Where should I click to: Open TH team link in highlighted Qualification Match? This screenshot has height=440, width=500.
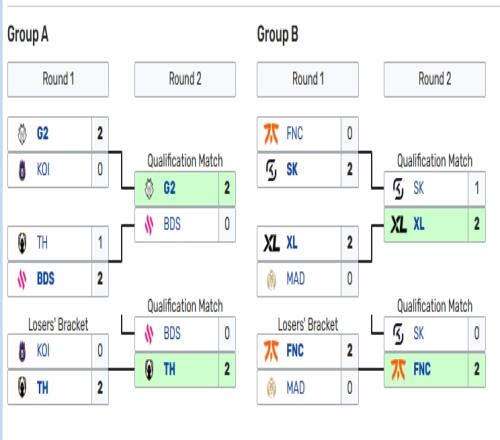pyautogui.click(x=169, y=370)
